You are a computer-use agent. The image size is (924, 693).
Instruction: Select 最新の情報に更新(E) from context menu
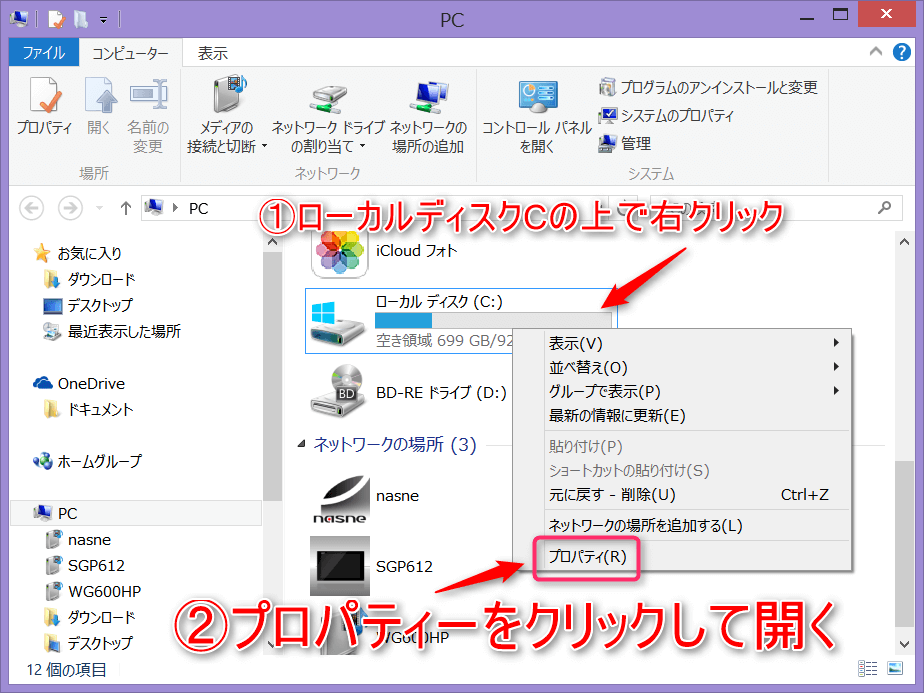click(617, 415)
